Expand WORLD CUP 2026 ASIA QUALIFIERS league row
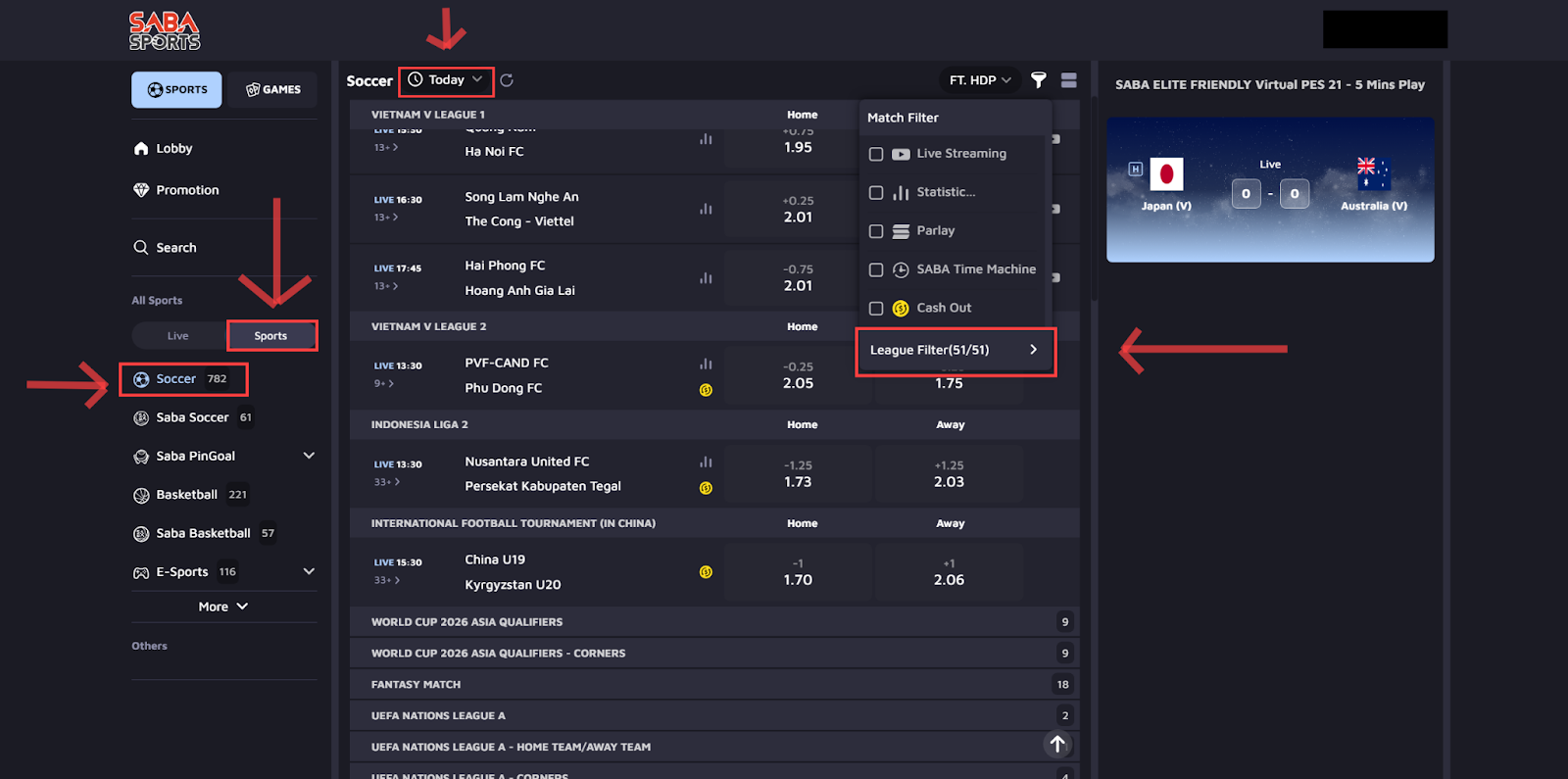The height and width of the screenshot is (779, 1568). click(714, 622)
